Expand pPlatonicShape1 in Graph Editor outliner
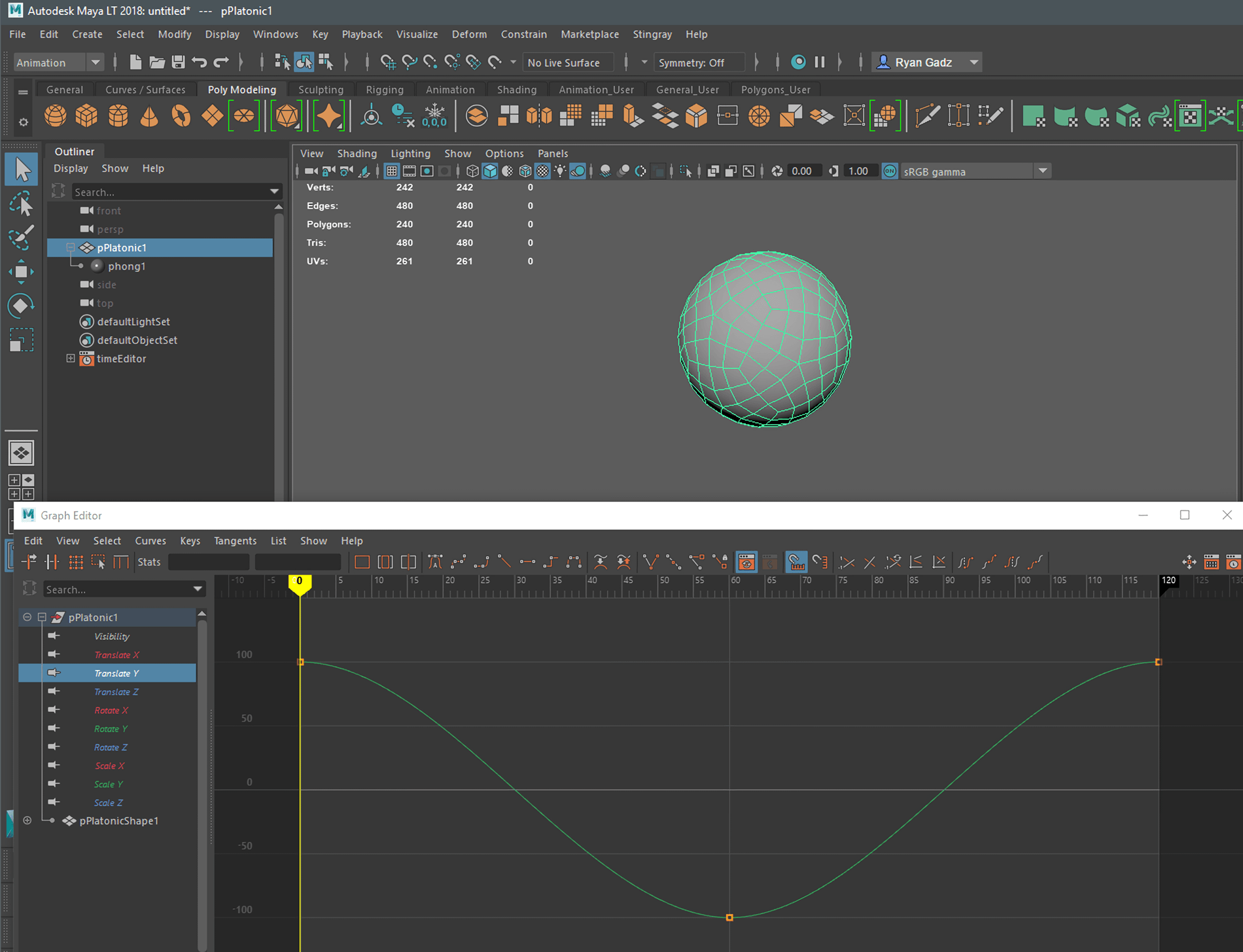Viewport: 1243px width, 952px height. point(27,820)
